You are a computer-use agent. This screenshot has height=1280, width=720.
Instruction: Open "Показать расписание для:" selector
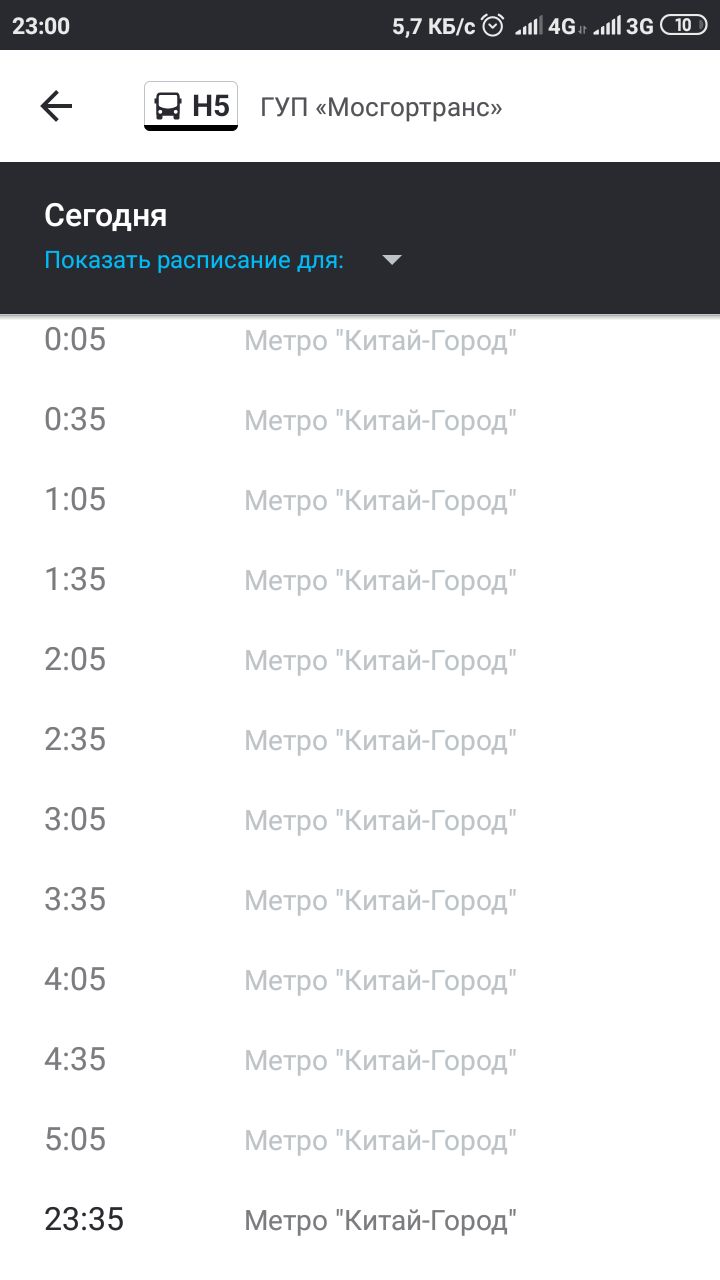point(194,261)
